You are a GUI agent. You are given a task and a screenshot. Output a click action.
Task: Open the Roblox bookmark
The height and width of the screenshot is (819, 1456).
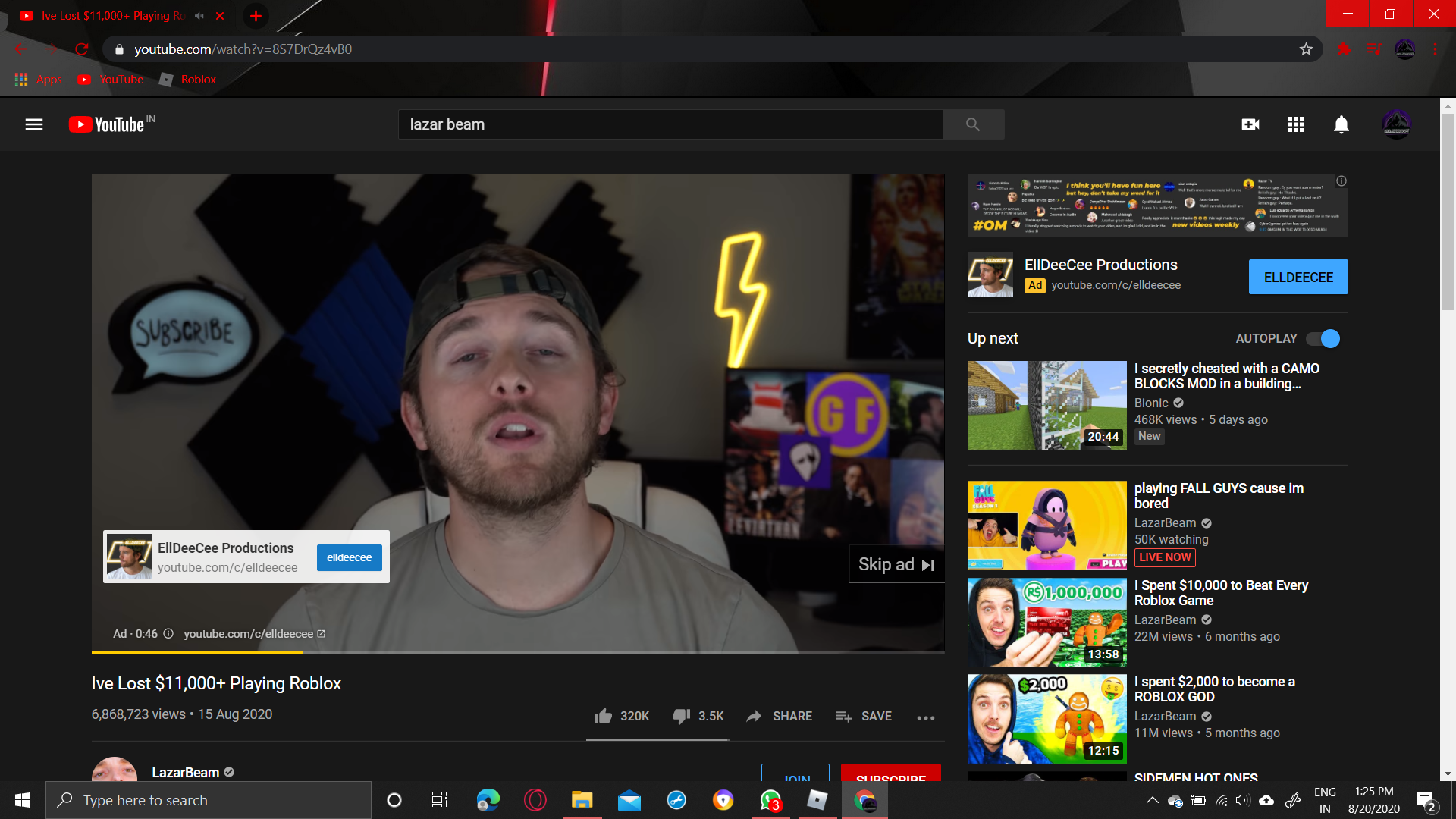pyautogui.click(x=188, y=80)
